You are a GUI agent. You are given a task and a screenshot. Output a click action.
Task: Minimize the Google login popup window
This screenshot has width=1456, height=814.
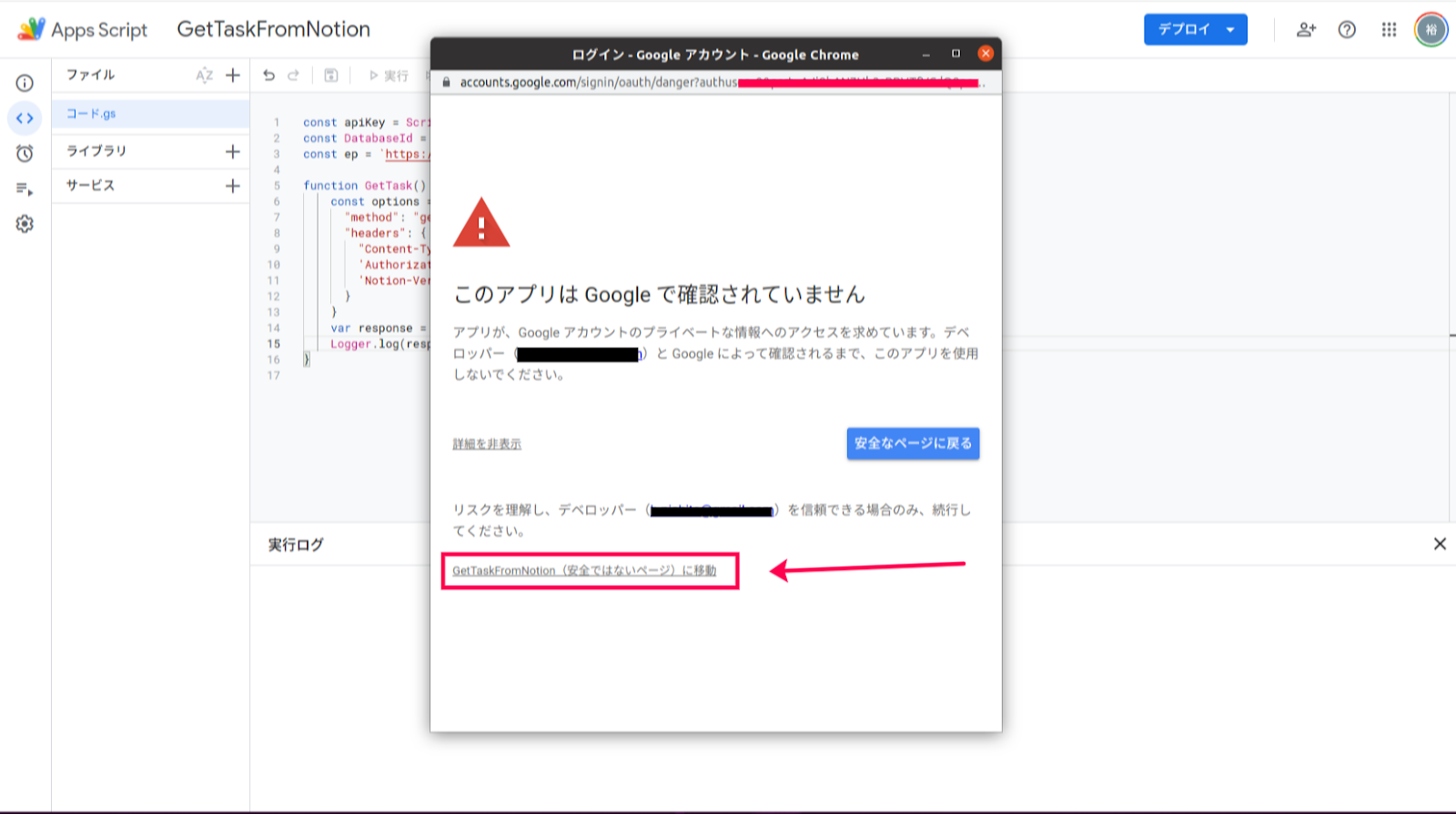tap(926, 55)
